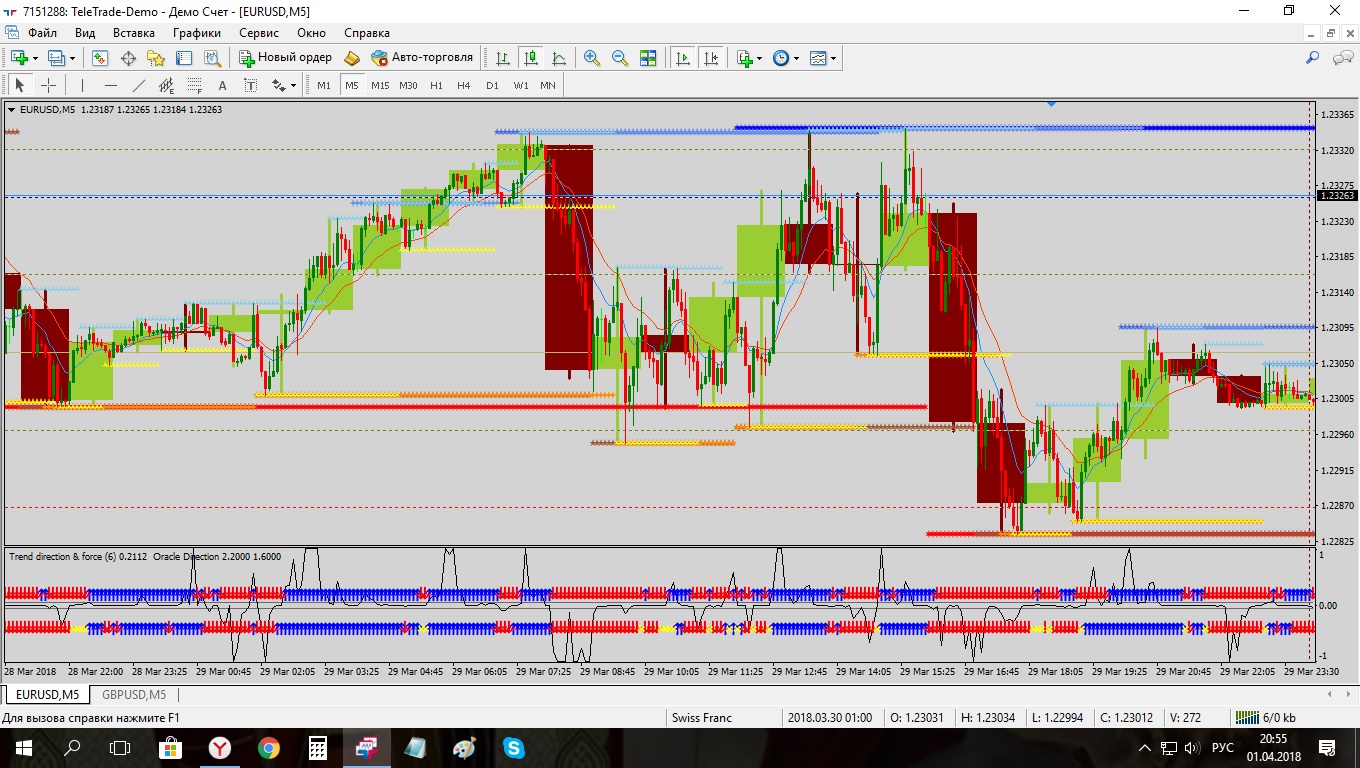Open the Вставка menu

coord(134,32)
